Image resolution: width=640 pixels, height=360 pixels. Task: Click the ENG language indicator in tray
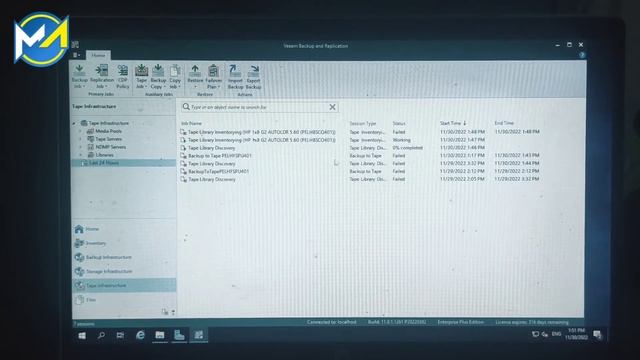[556, 334]
